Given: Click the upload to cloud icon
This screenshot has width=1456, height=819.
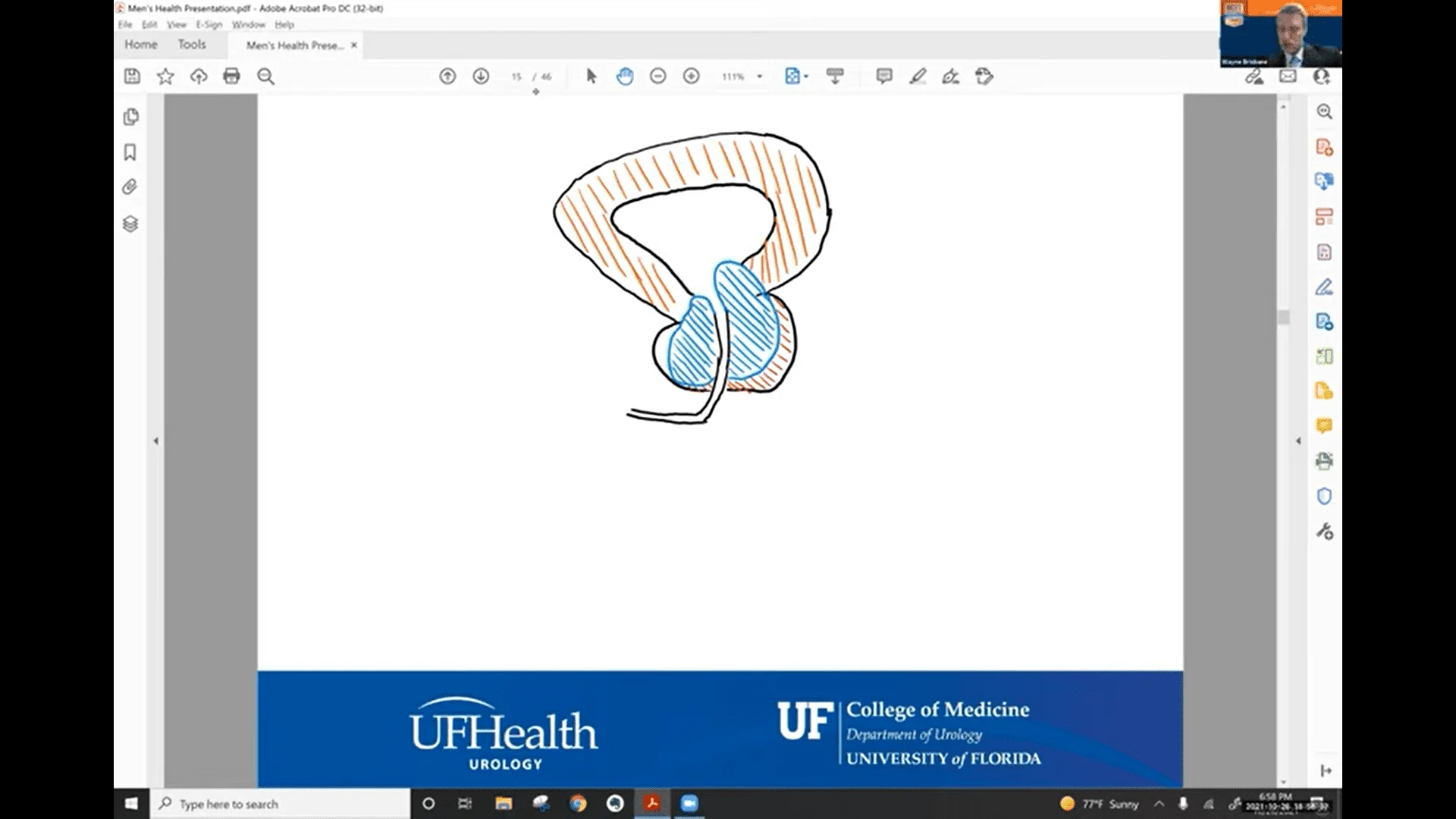Looking at the screenshot, I should point(199,76).
